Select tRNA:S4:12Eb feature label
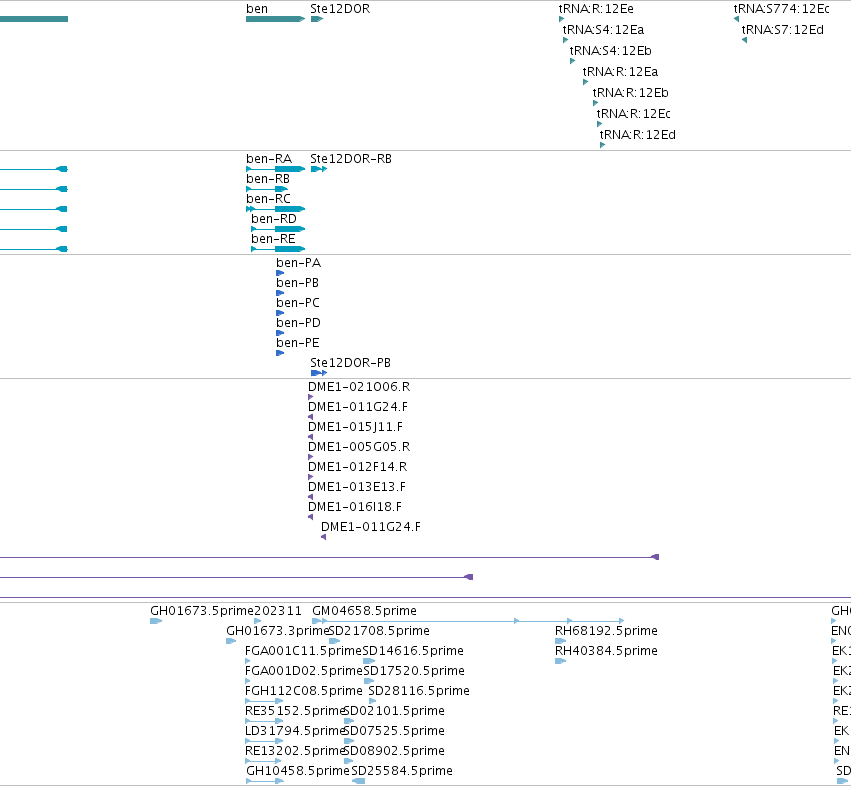851x786 pixels. [x=610, y=51]
